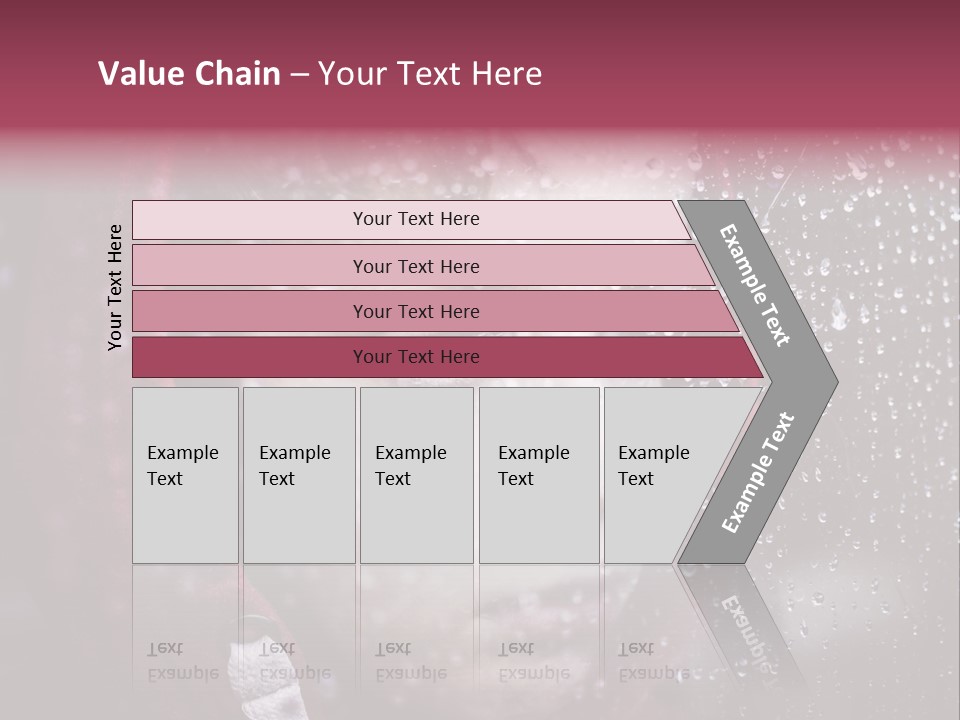The image size is (960, 720).
Task: Select the second gray Example Text box
Action: [x=298, y=475]
